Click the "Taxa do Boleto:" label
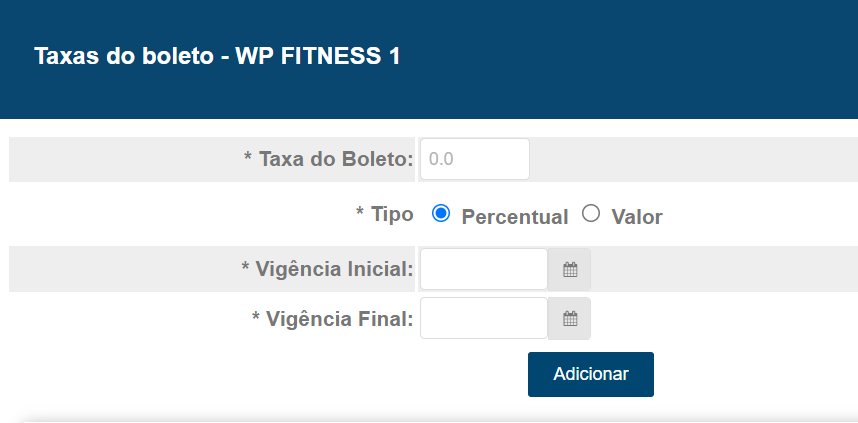The image size is (858, 423). 336,159
